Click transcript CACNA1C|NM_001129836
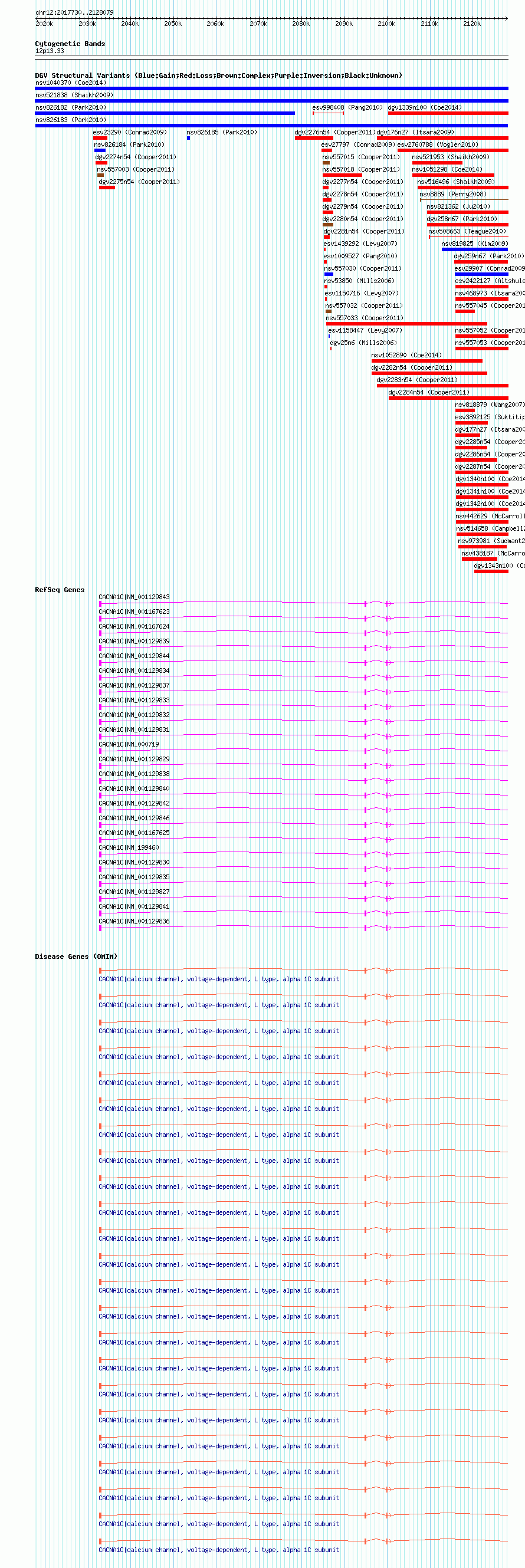Image resolution: width=525 pixels, height=1568 pixels. pyautogui.click(x=134, y=921)
